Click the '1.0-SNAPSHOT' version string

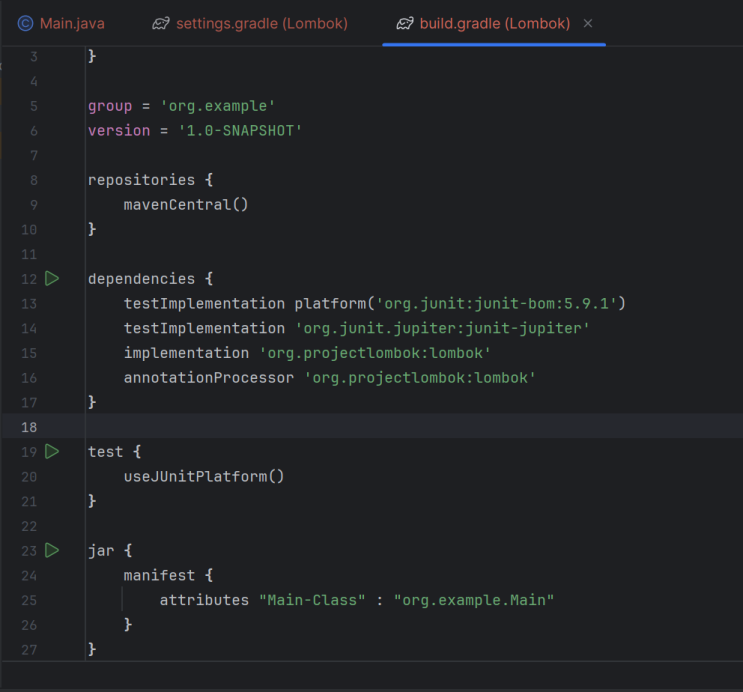click(x=240, y=131)
